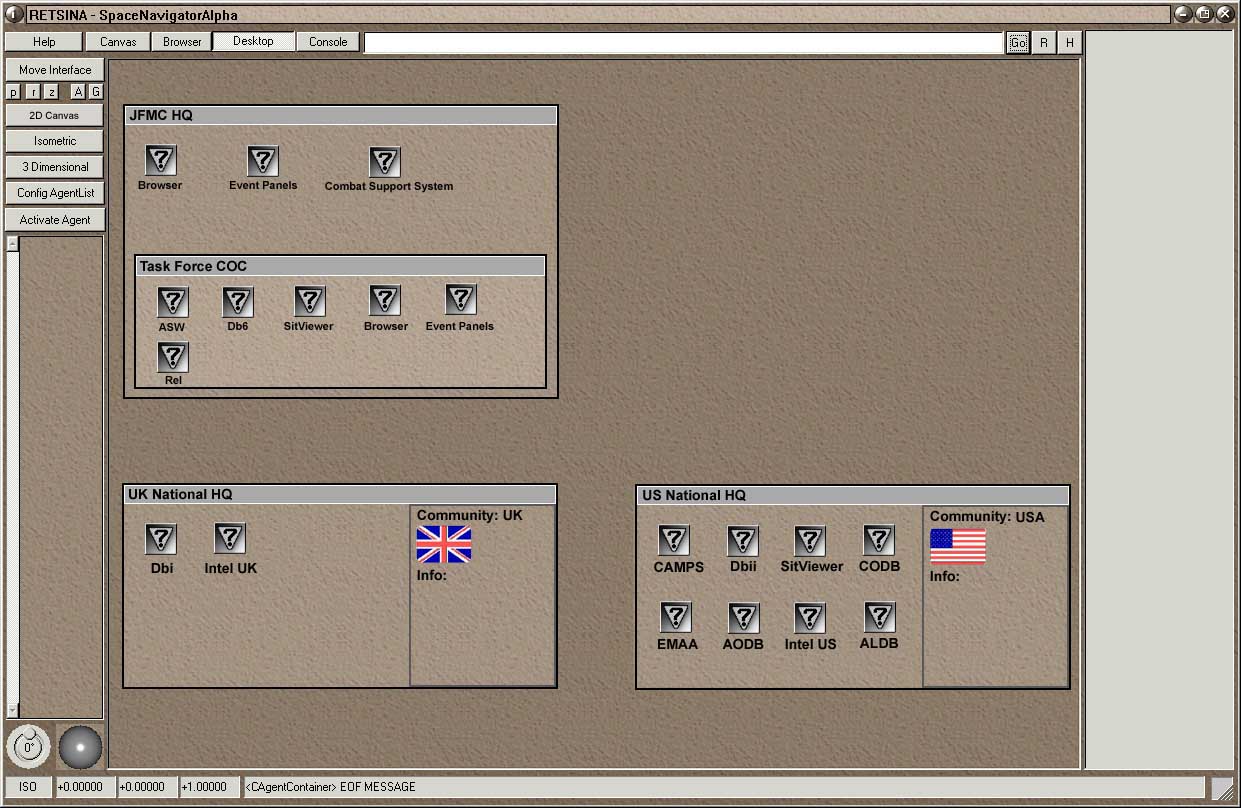Screen dimensions: 1241x808
Task: Toggle the small 'p' mode button
Action: [x=14, y=92]
